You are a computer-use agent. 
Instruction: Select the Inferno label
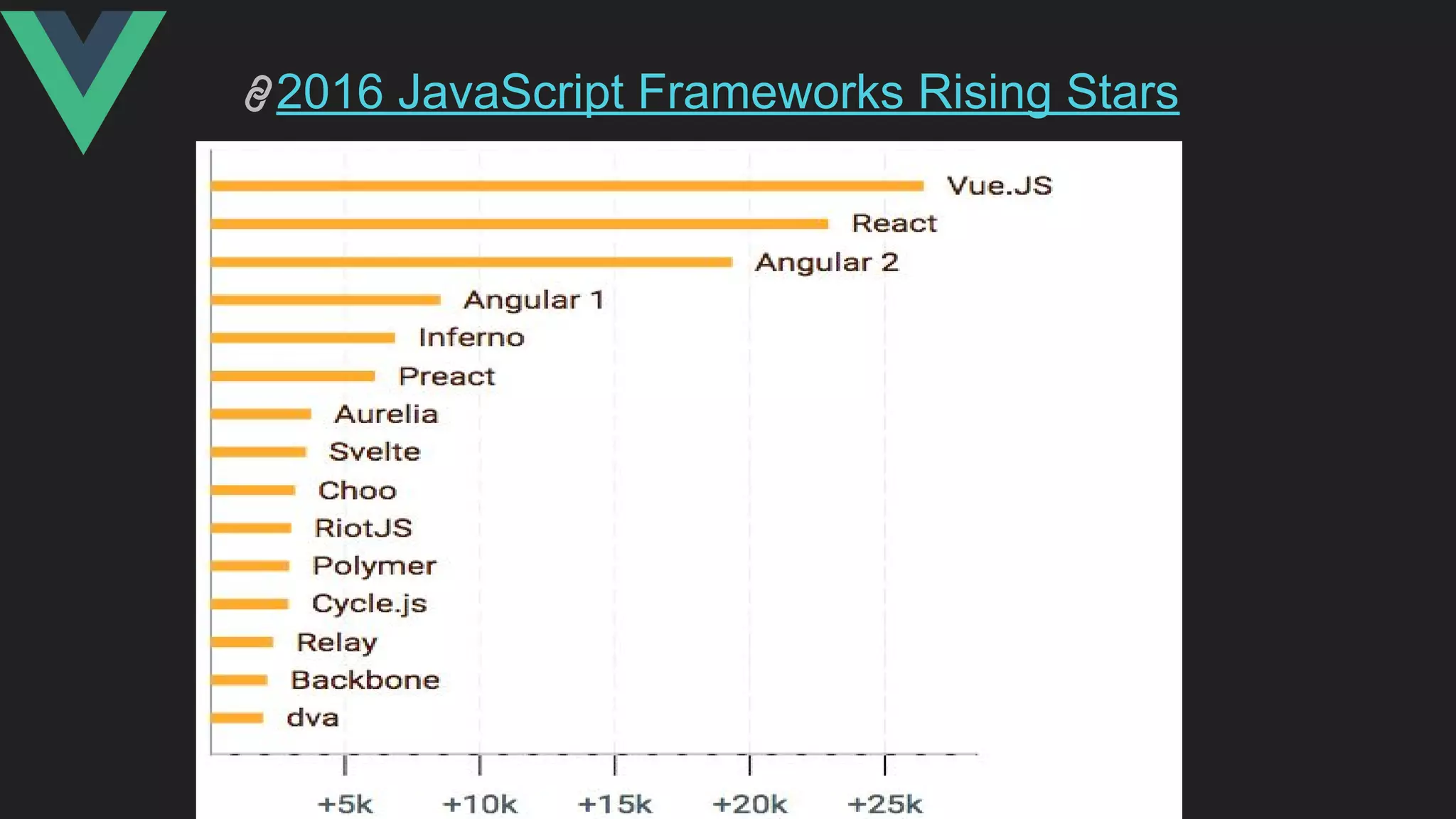[471, 338]
